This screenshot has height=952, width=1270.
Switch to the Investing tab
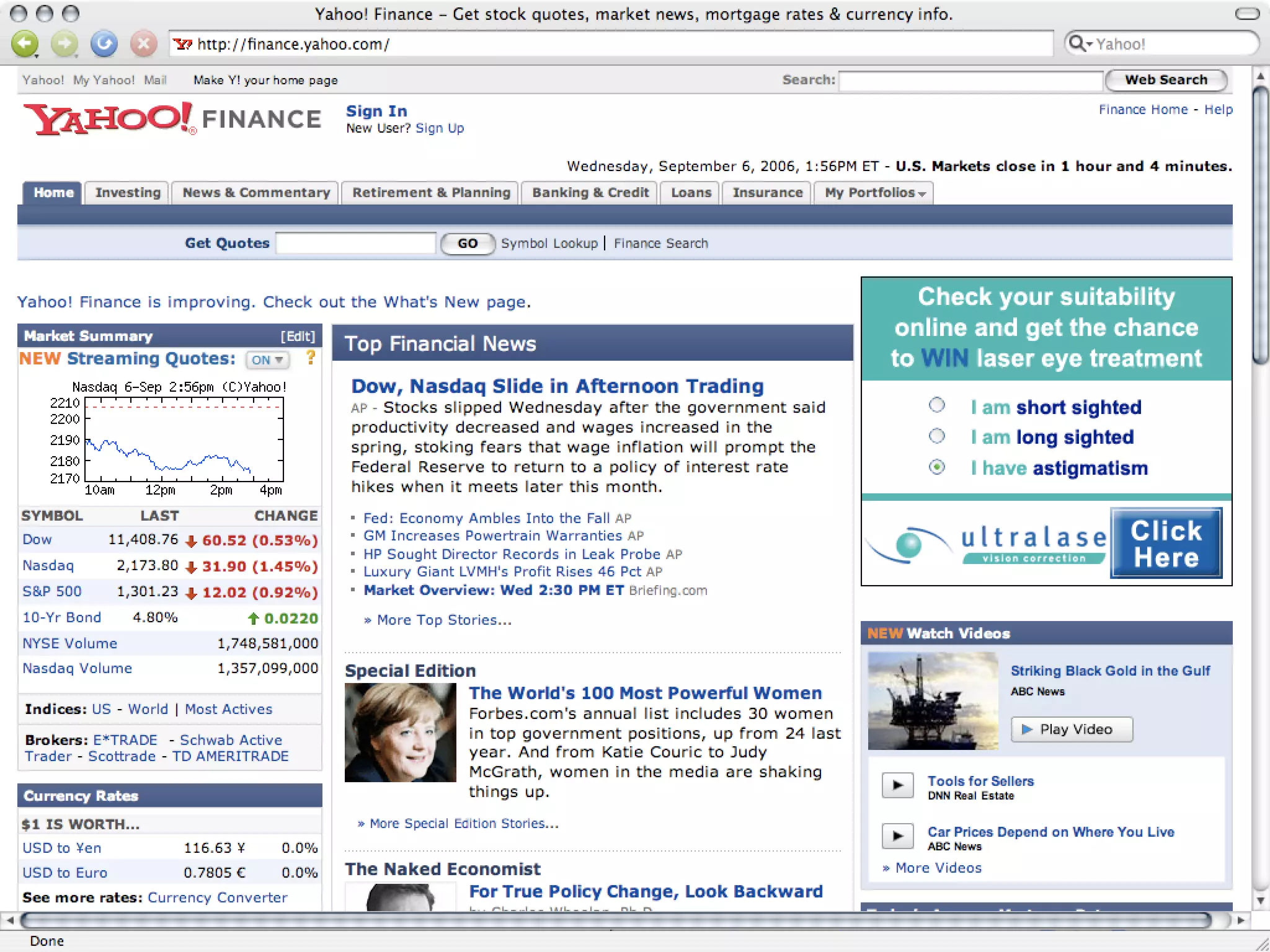click(x=128, y=193)
